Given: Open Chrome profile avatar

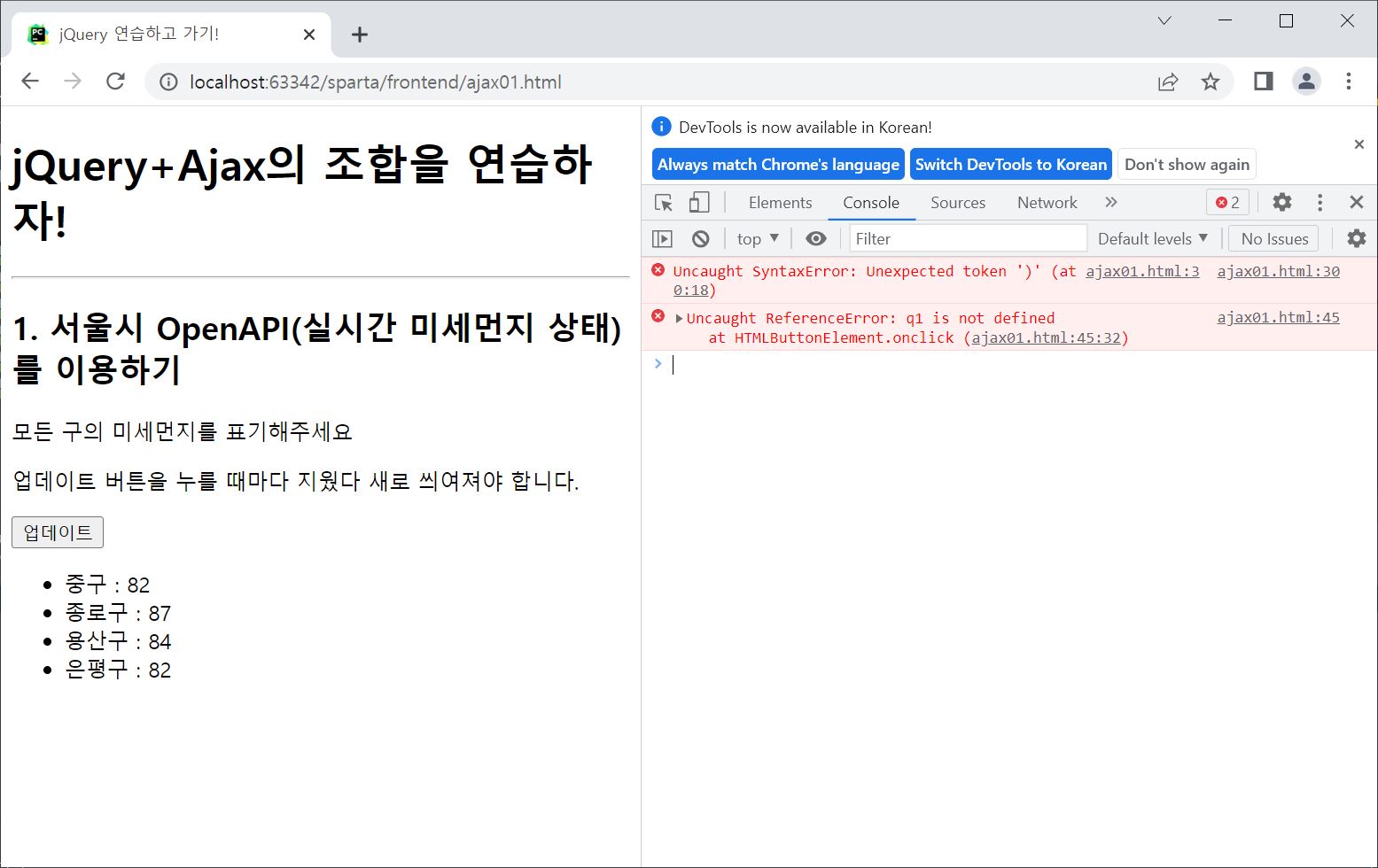Looking at the screenshot, I should (x=1306, y=81).
